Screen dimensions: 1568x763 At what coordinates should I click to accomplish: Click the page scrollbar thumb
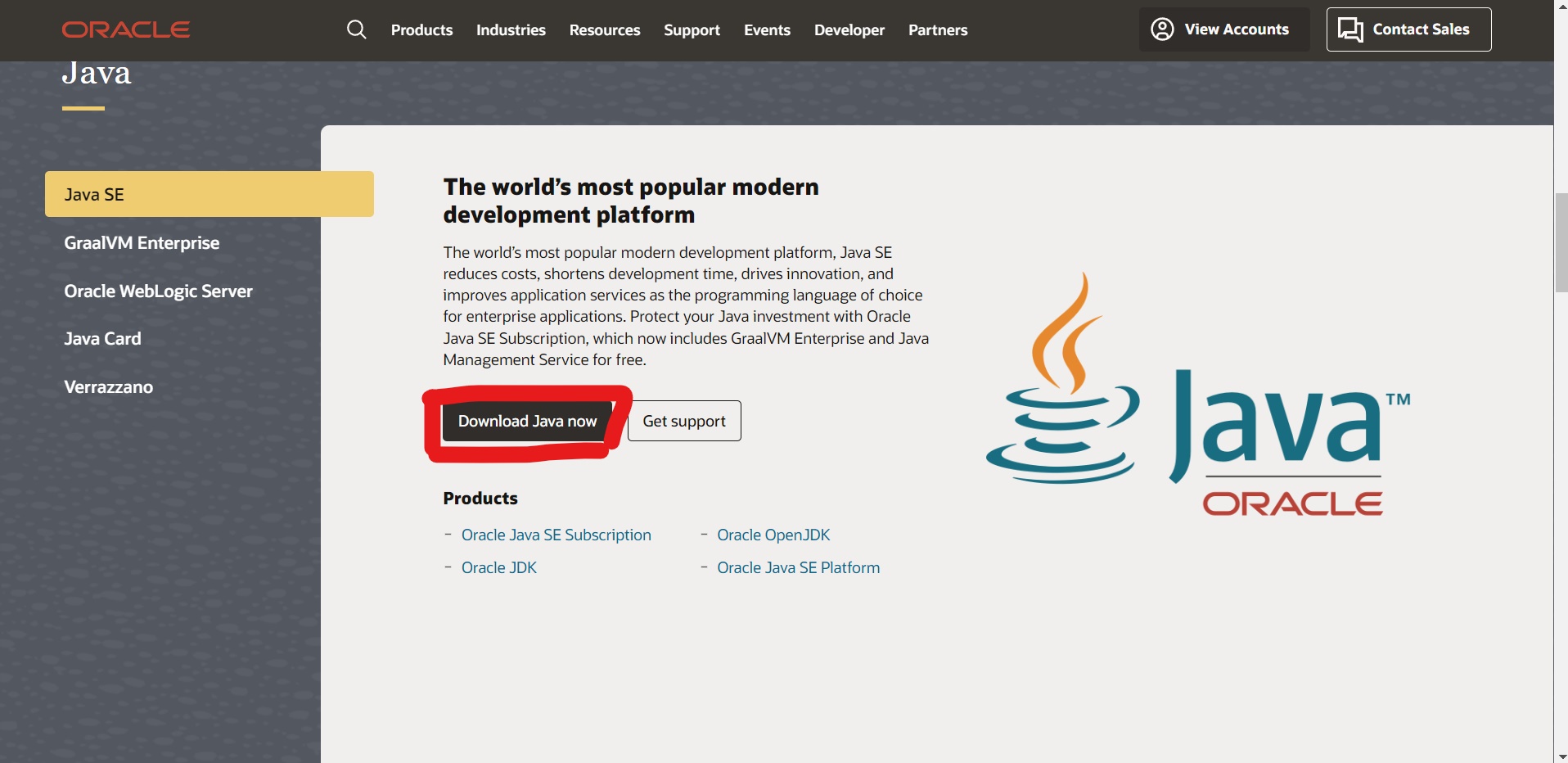click(x=1561, y=243)
